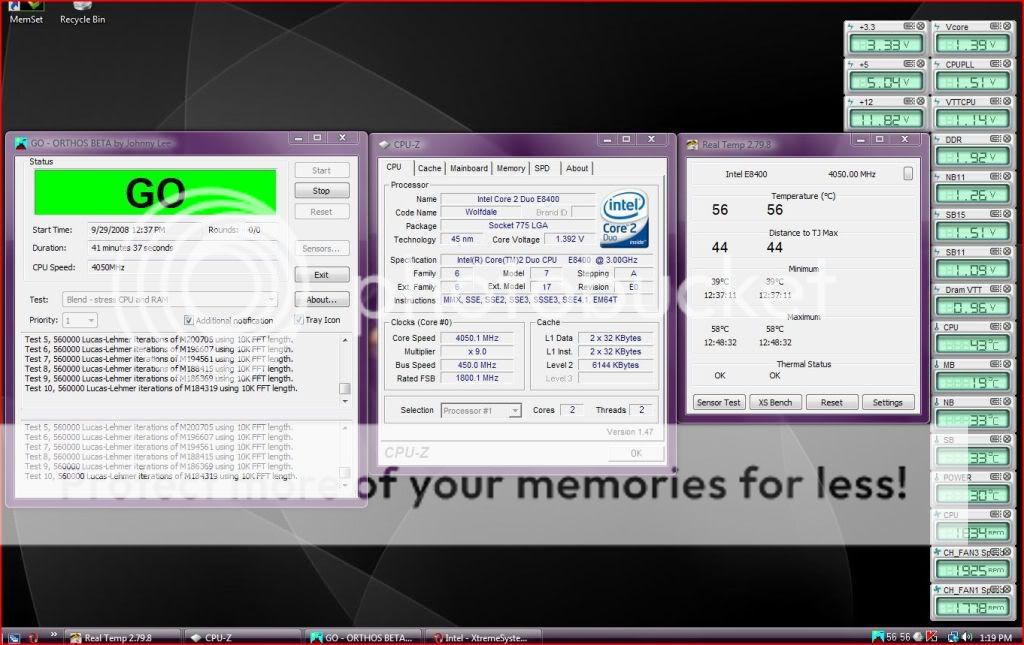
Task: Click scroll up arrow of ORTHOS upper log
Action: point(345,340)
